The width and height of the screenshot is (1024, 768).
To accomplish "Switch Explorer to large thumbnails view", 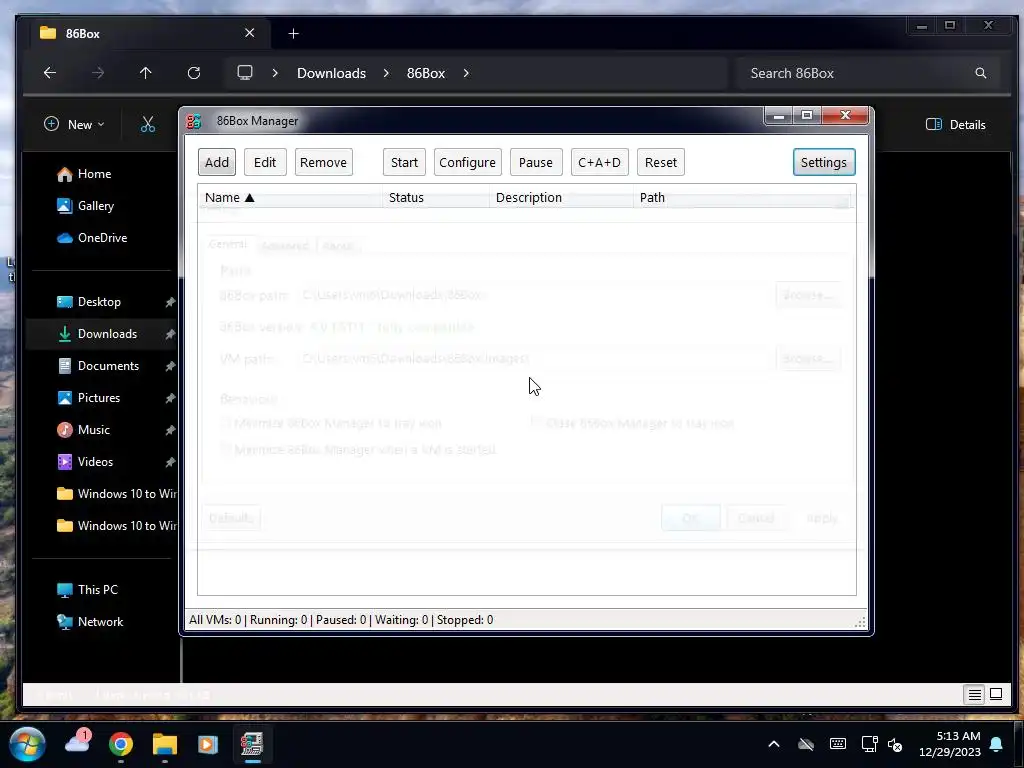I will point(996,694).
